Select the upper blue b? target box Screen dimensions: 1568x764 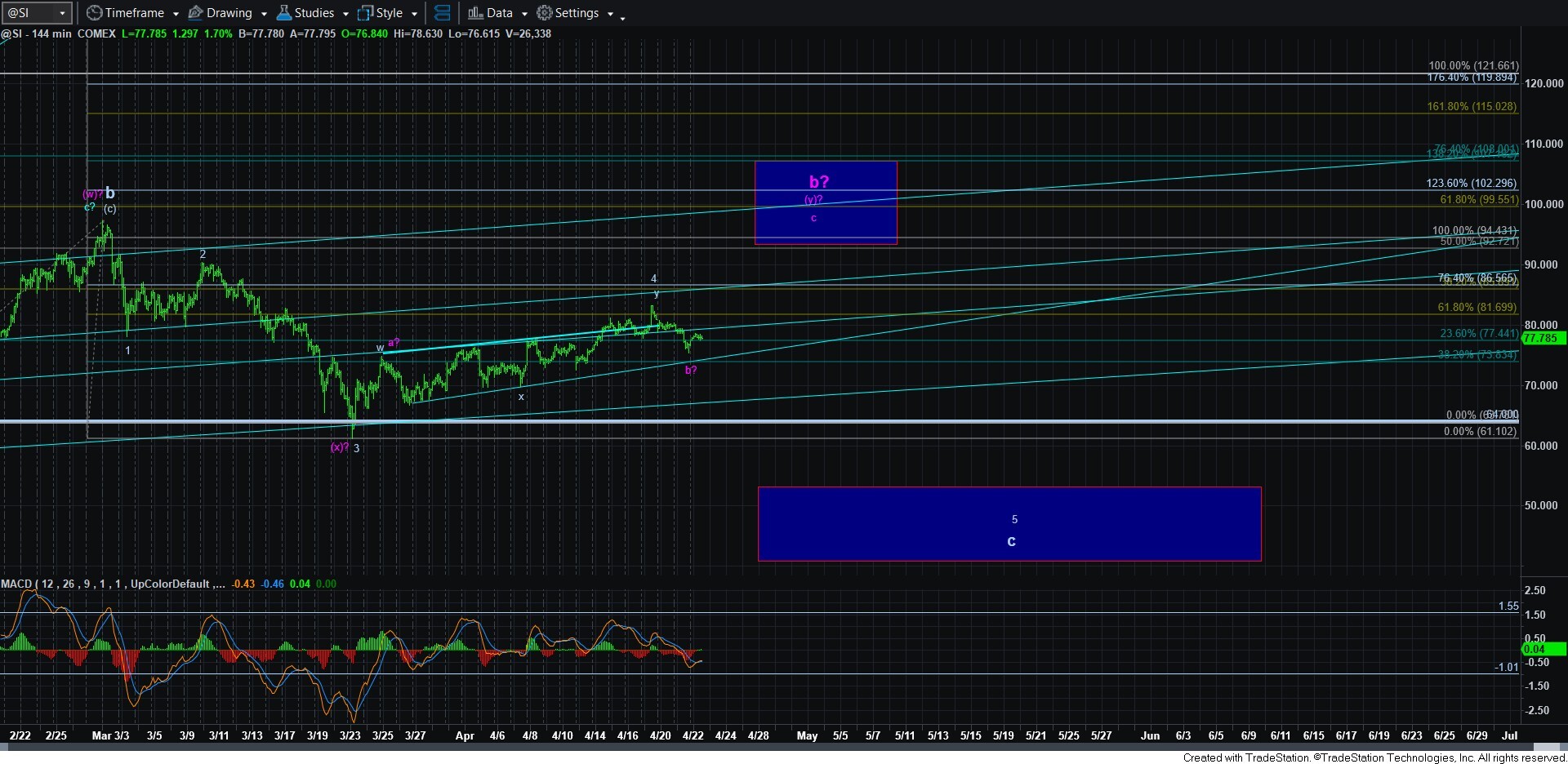pyautogui.click(x=826, y=202)
